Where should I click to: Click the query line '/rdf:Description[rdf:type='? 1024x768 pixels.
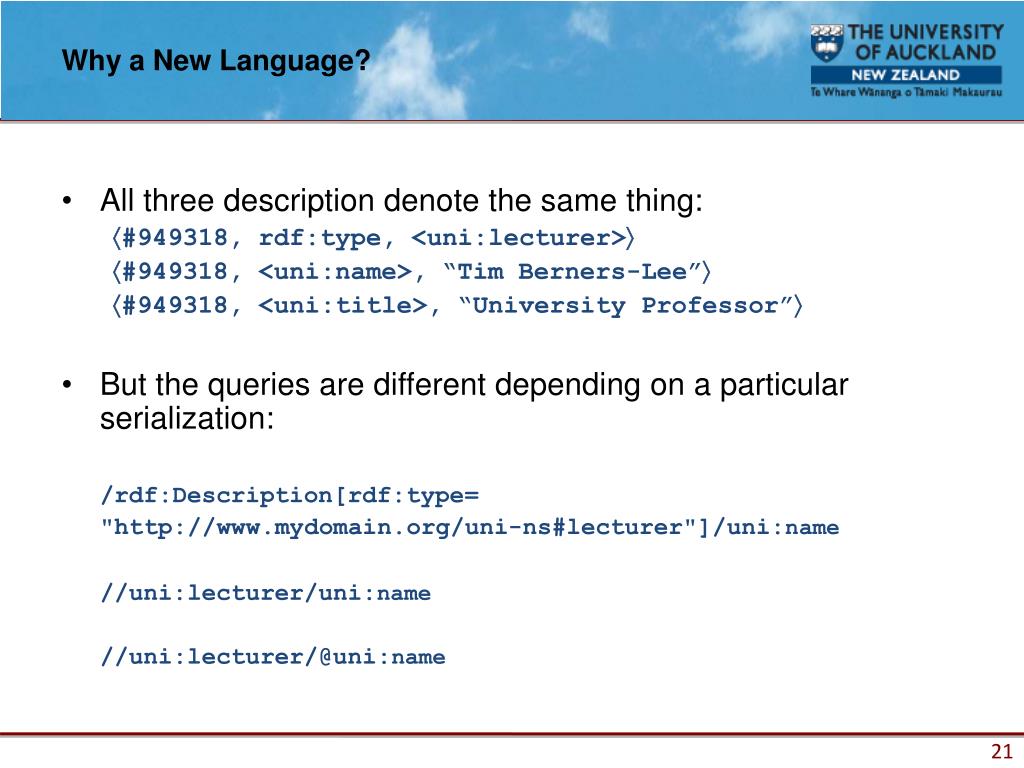(290, 496)
